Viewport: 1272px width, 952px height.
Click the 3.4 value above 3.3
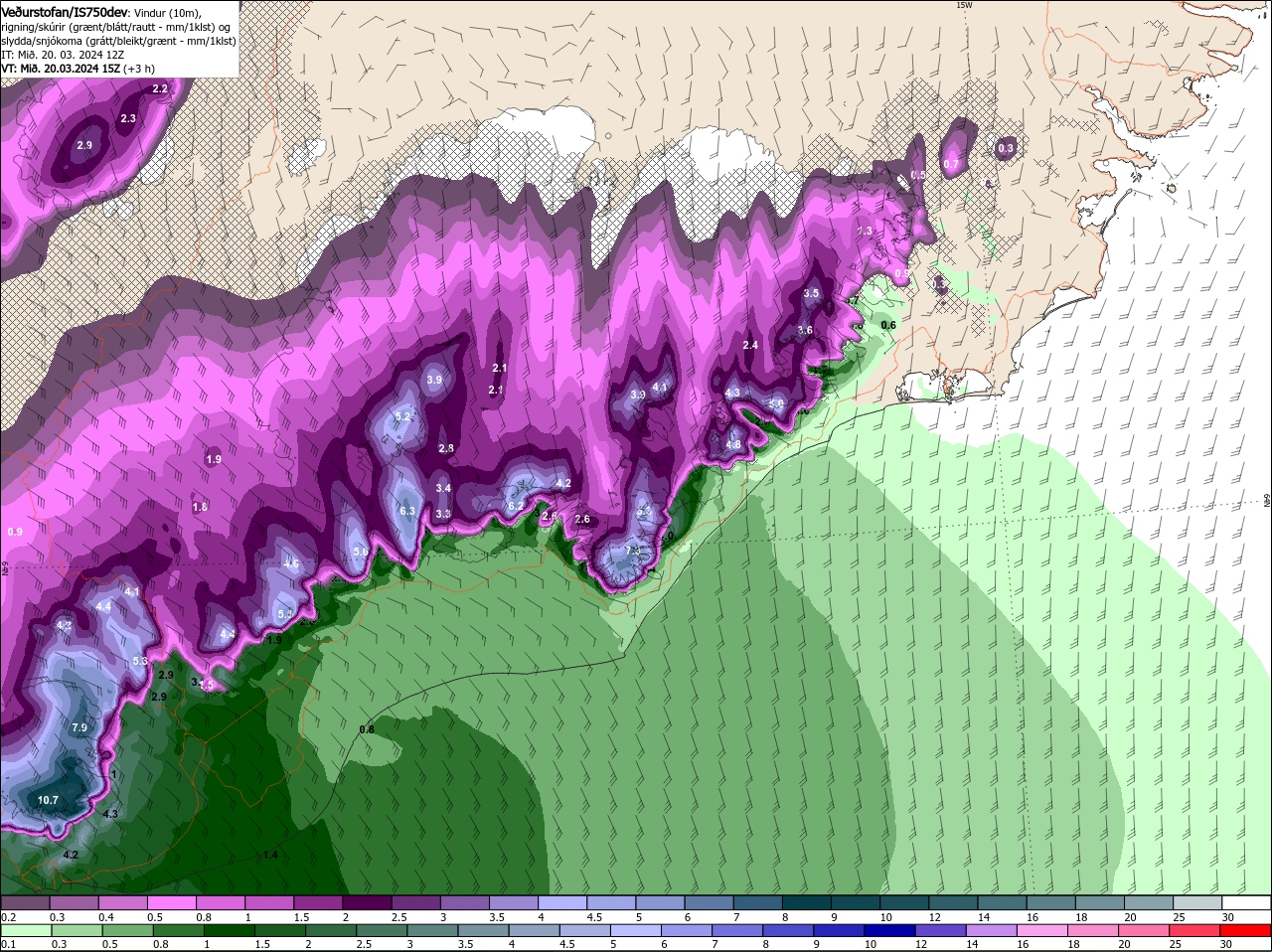(x=443, y=488)
